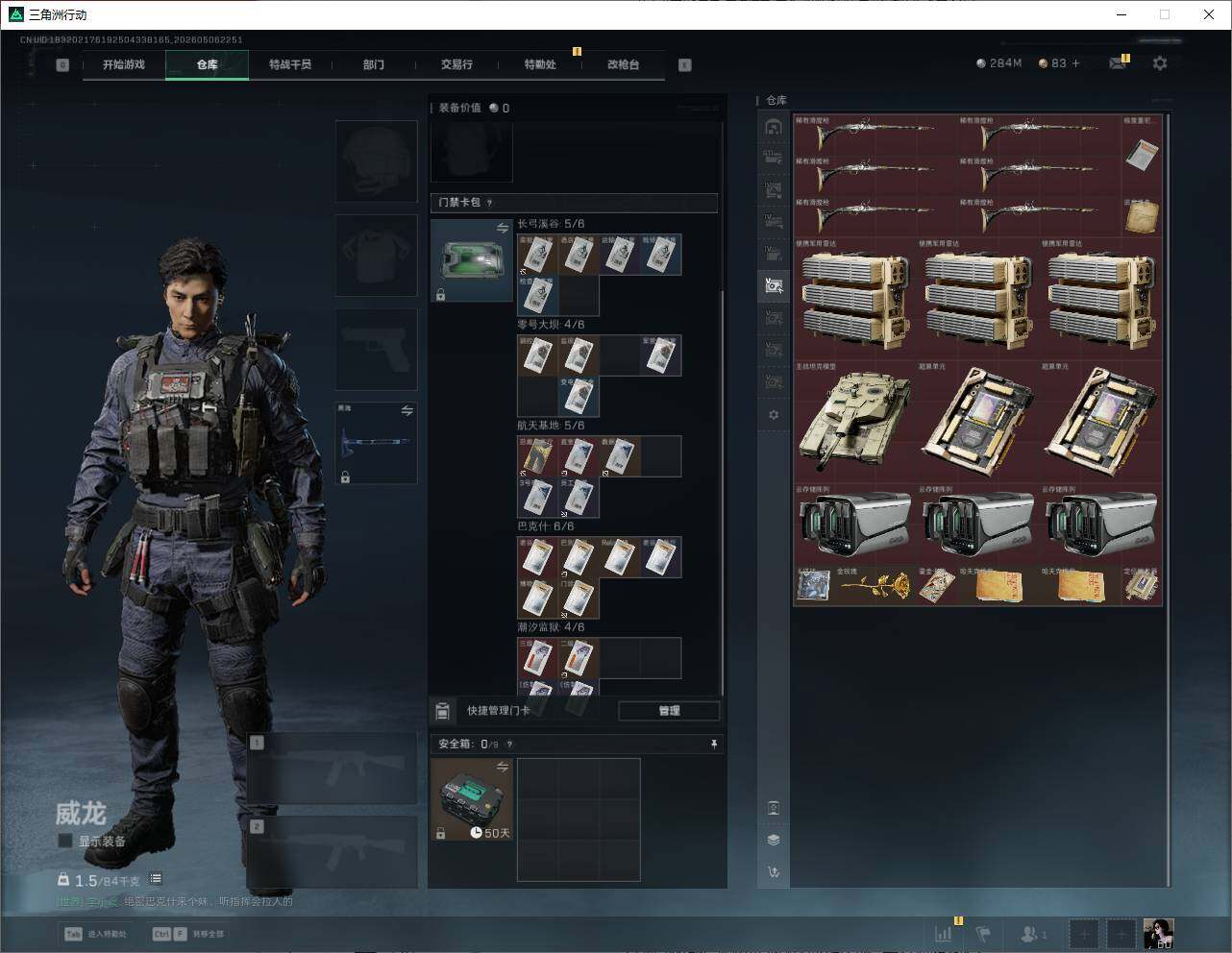Open the 部门 tab
Screen dimensions: 1232x953
(374, 64)
